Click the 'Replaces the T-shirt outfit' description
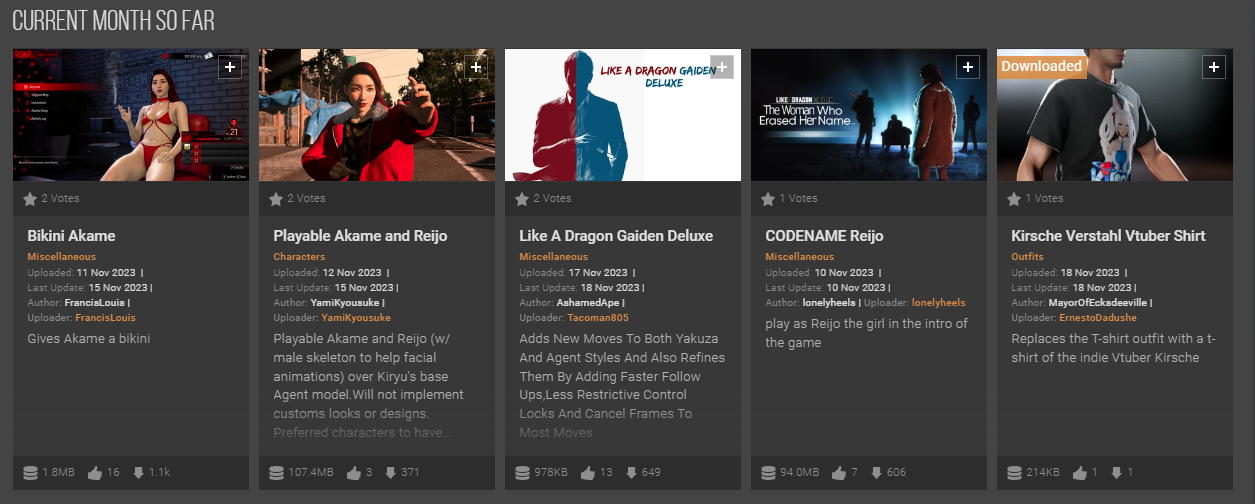 coord(1111,348)
